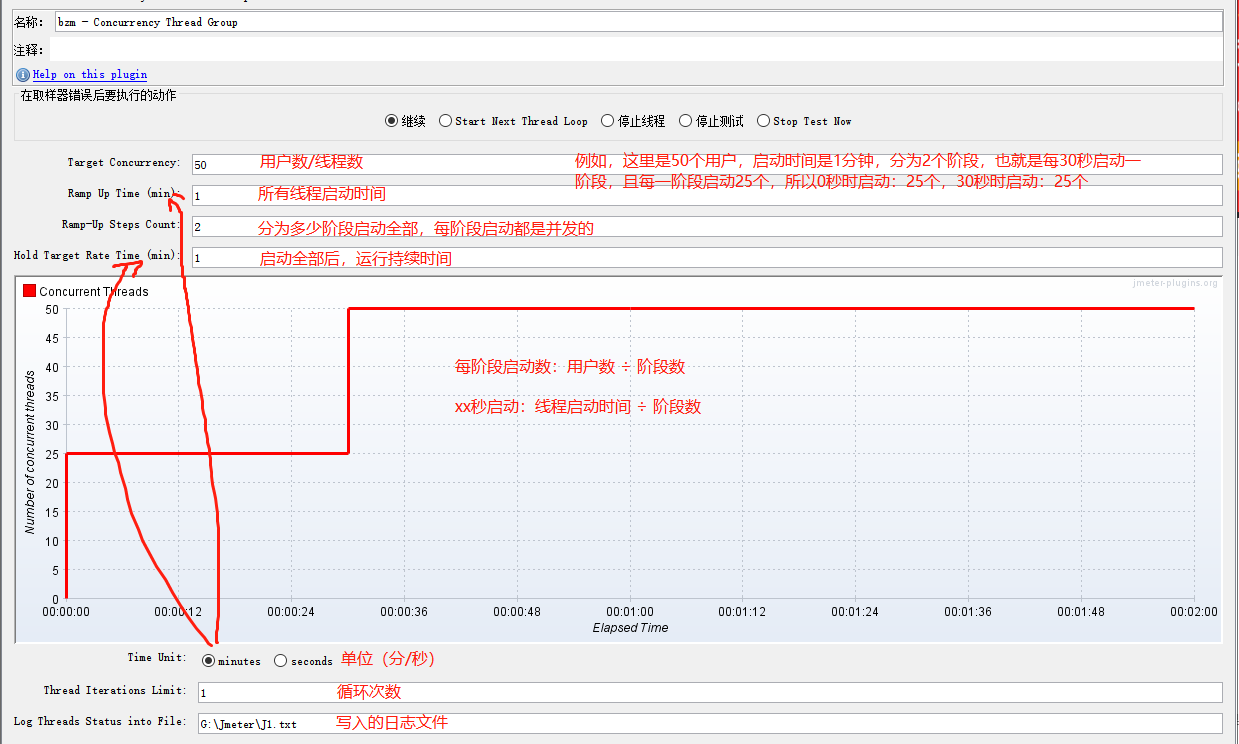Open the Help on this plugin link

pyautogui.click(x=90, y=74)
